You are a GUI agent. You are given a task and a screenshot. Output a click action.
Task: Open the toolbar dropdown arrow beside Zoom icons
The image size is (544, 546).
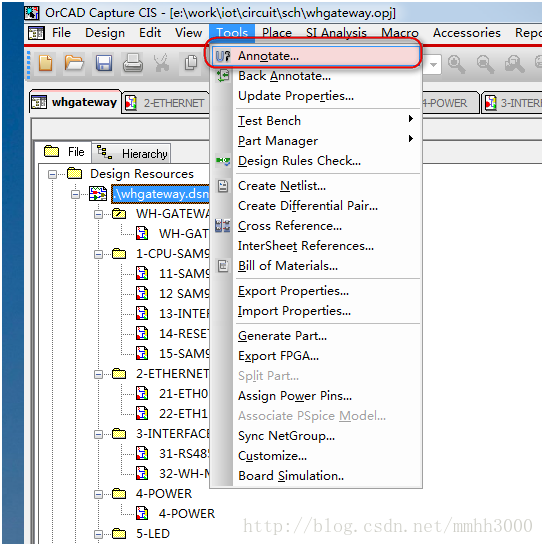[x=433, y=65]
